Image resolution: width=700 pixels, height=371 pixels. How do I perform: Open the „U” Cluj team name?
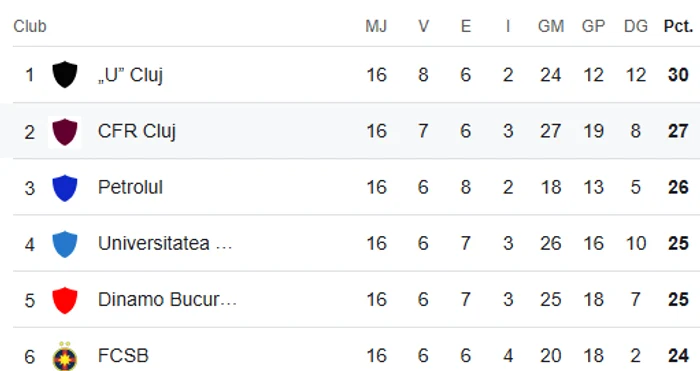130,75
